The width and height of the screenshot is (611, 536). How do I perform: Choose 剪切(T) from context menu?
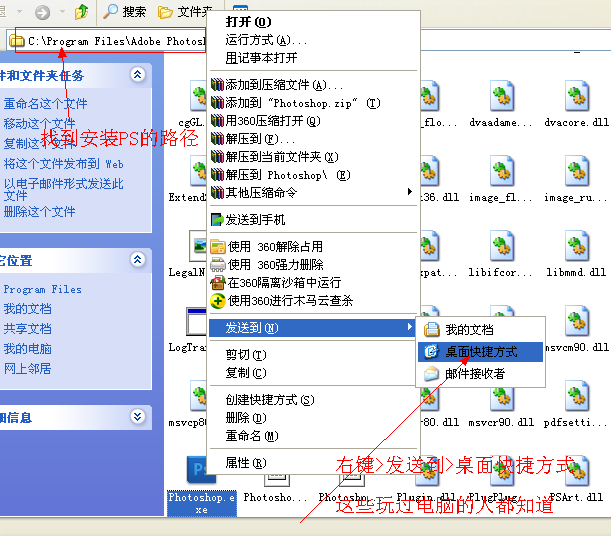click(x=314, y=354)
